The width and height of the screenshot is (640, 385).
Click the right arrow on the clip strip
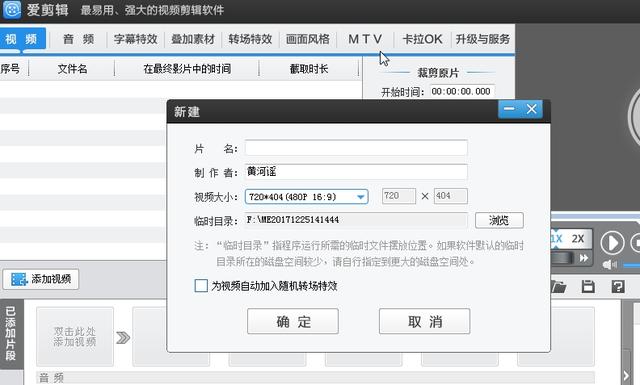point(626,375)
